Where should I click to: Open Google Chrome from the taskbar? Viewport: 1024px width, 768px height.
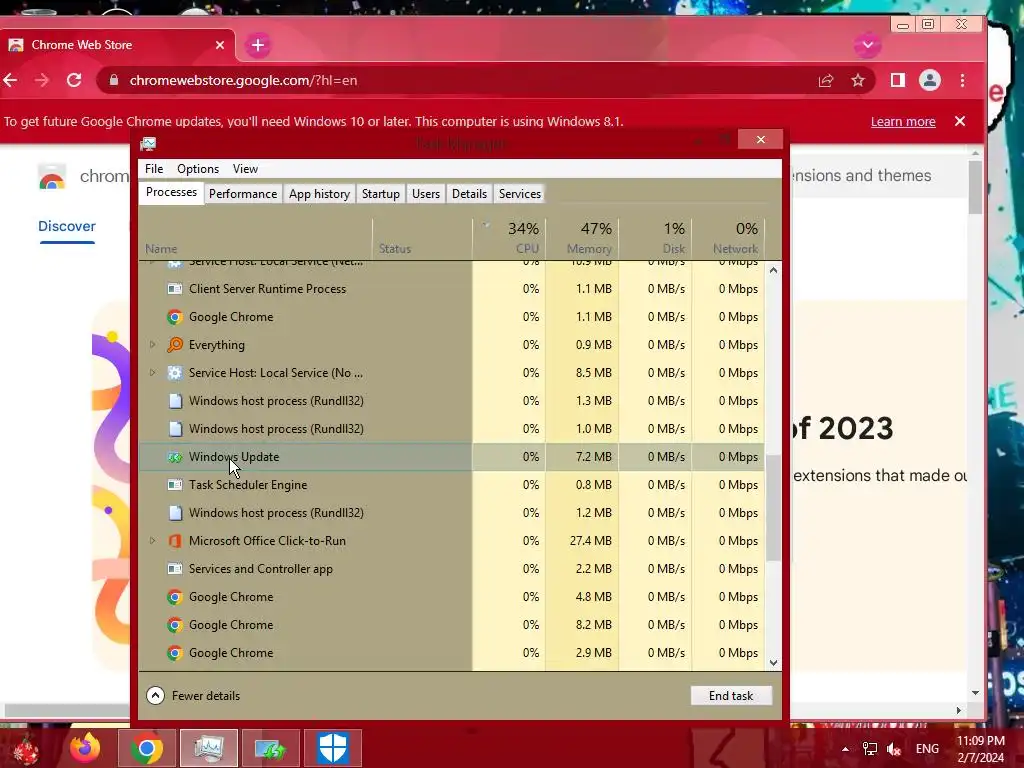(x=146, y=748)
